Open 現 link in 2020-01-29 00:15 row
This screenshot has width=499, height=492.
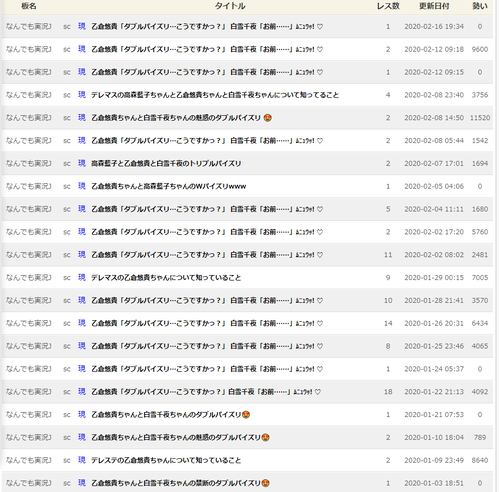82,278
